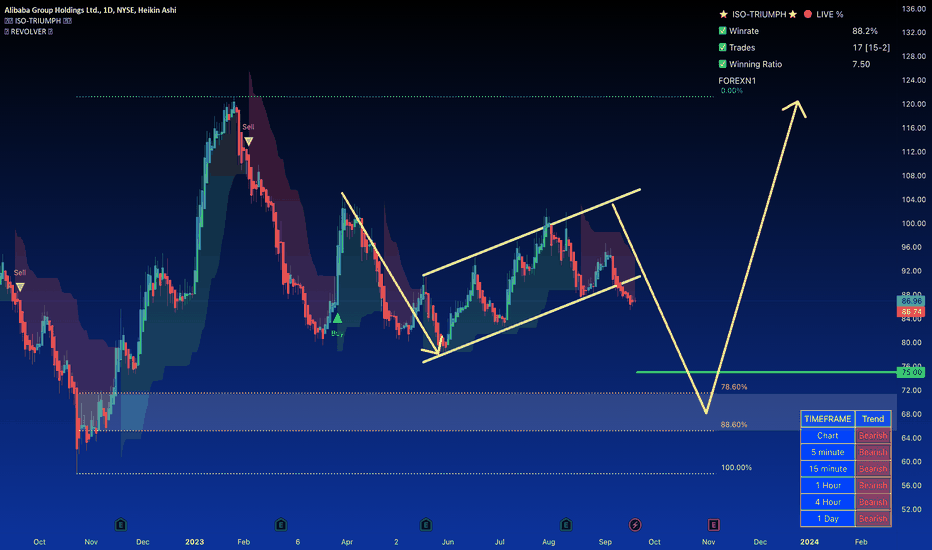Click the 7.50 winning ratio value
Image resolution: width=932 pixels, height=550 pixels.
[x=861, y=64]
